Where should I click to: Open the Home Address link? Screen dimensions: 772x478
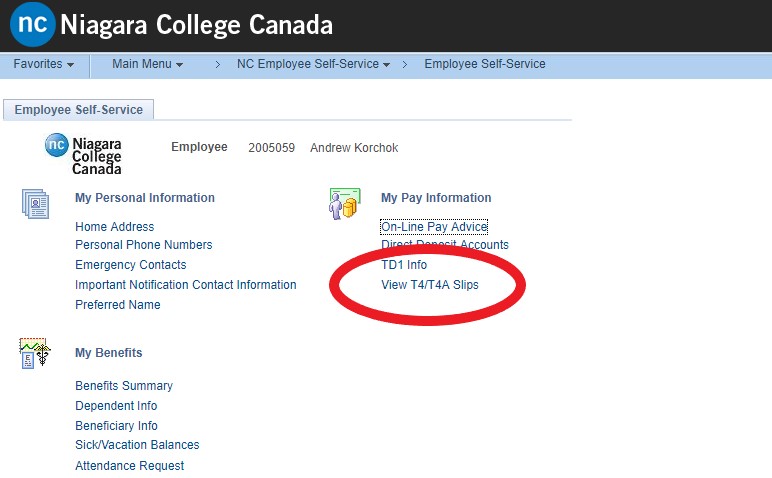pos(115,227)
